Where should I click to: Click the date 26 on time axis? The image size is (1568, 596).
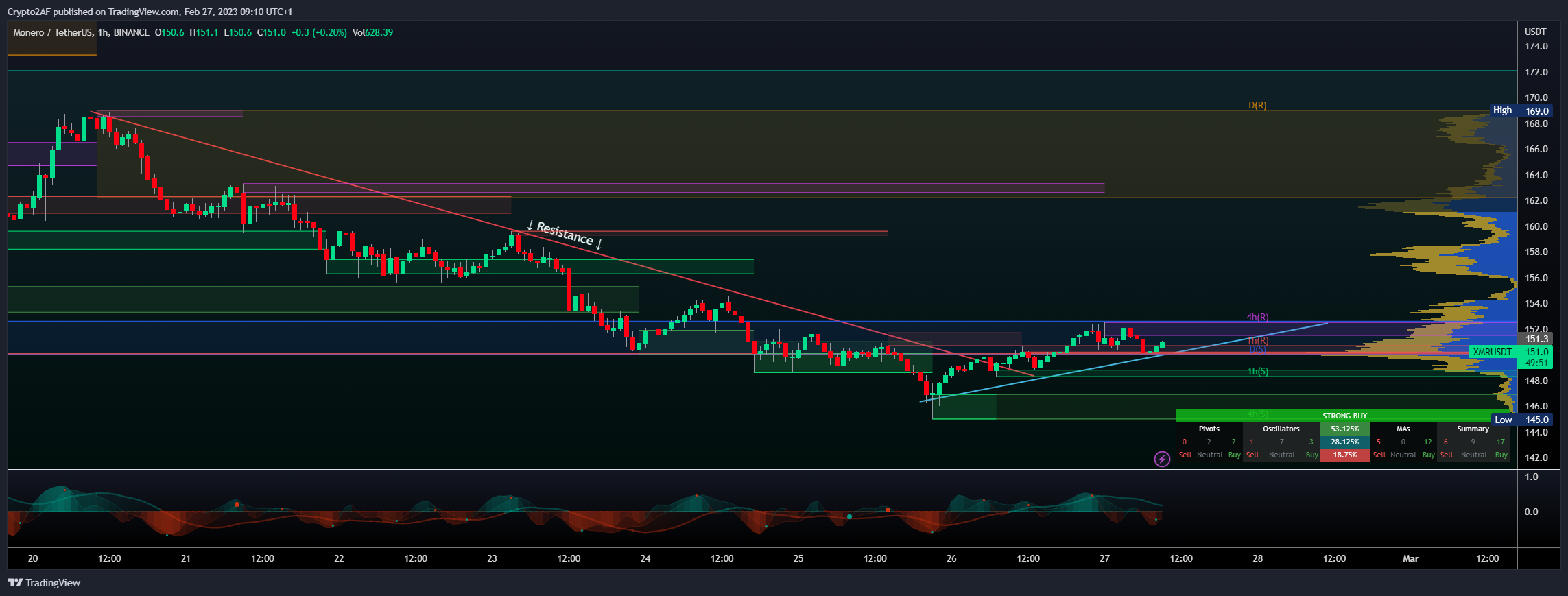pos(951,558)
